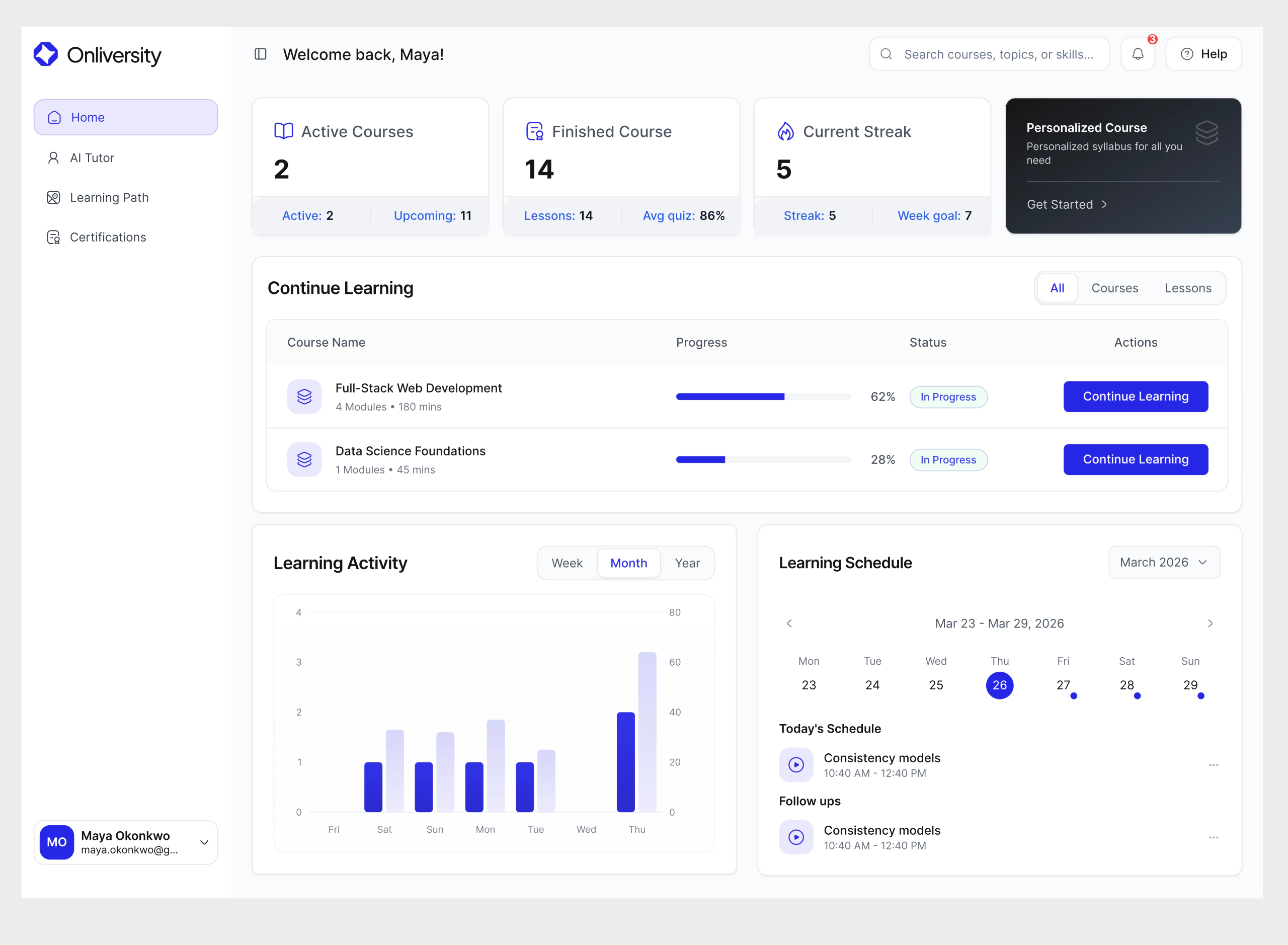Select the AI Tutor sidebar icon
This screenshot has width=1288, height=945.
pyautogui.click(x=54, y=157)
